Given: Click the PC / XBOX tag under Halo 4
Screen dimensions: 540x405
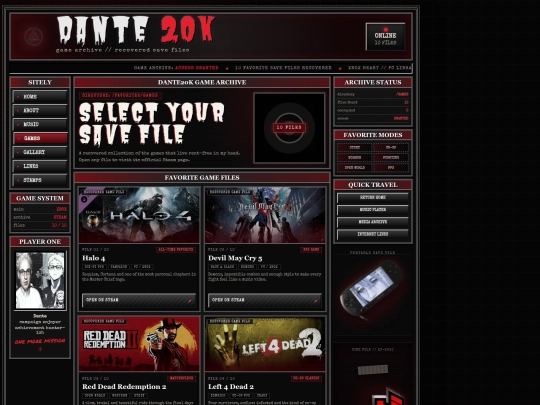Looking at the screenshot, I should pos(143,267).
